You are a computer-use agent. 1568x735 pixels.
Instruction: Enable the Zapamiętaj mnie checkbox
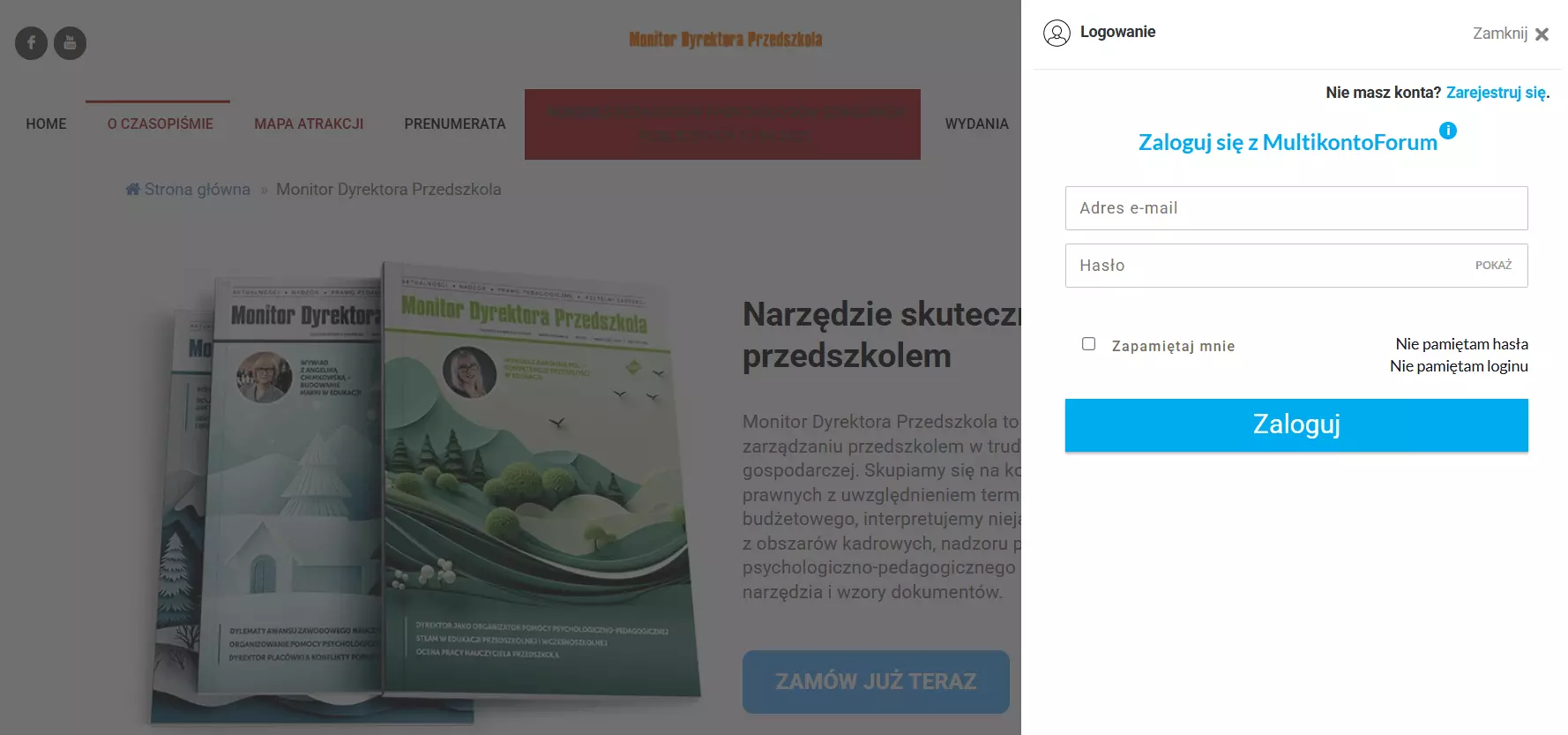[1089, 344]
